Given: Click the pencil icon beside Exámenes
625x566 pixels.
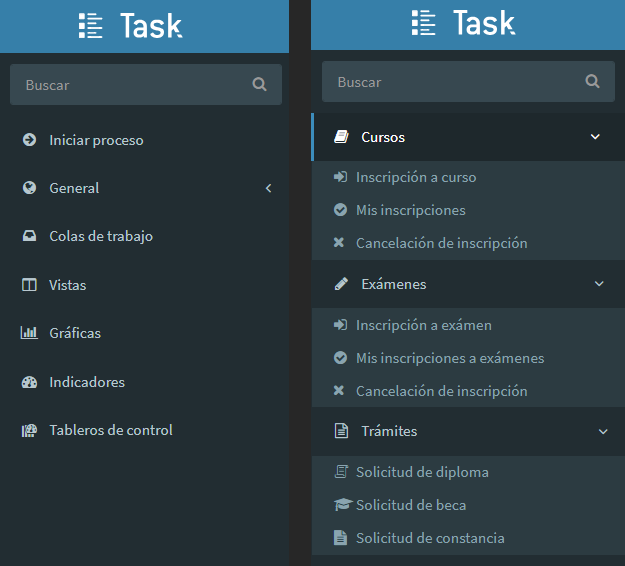Looking at the screenshot, I should click(341, 284).
